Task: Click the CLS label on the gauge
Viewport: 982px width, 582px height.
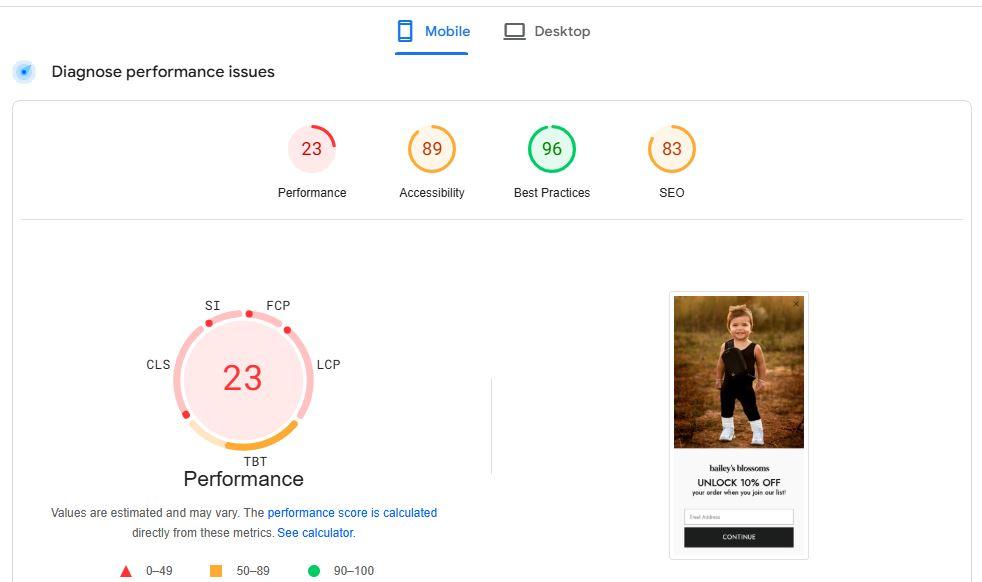Action: click(158, 365)
